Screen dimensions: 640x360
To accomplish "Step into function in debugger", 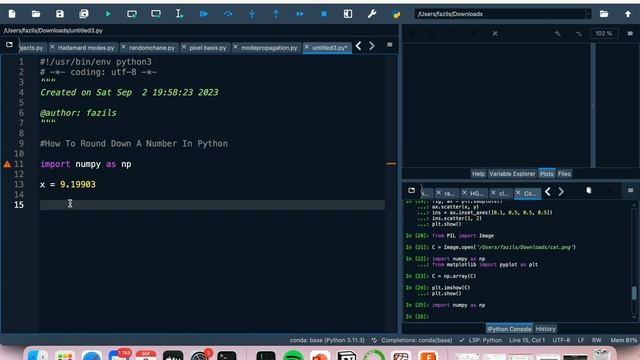I will click(x=252, y=14).
